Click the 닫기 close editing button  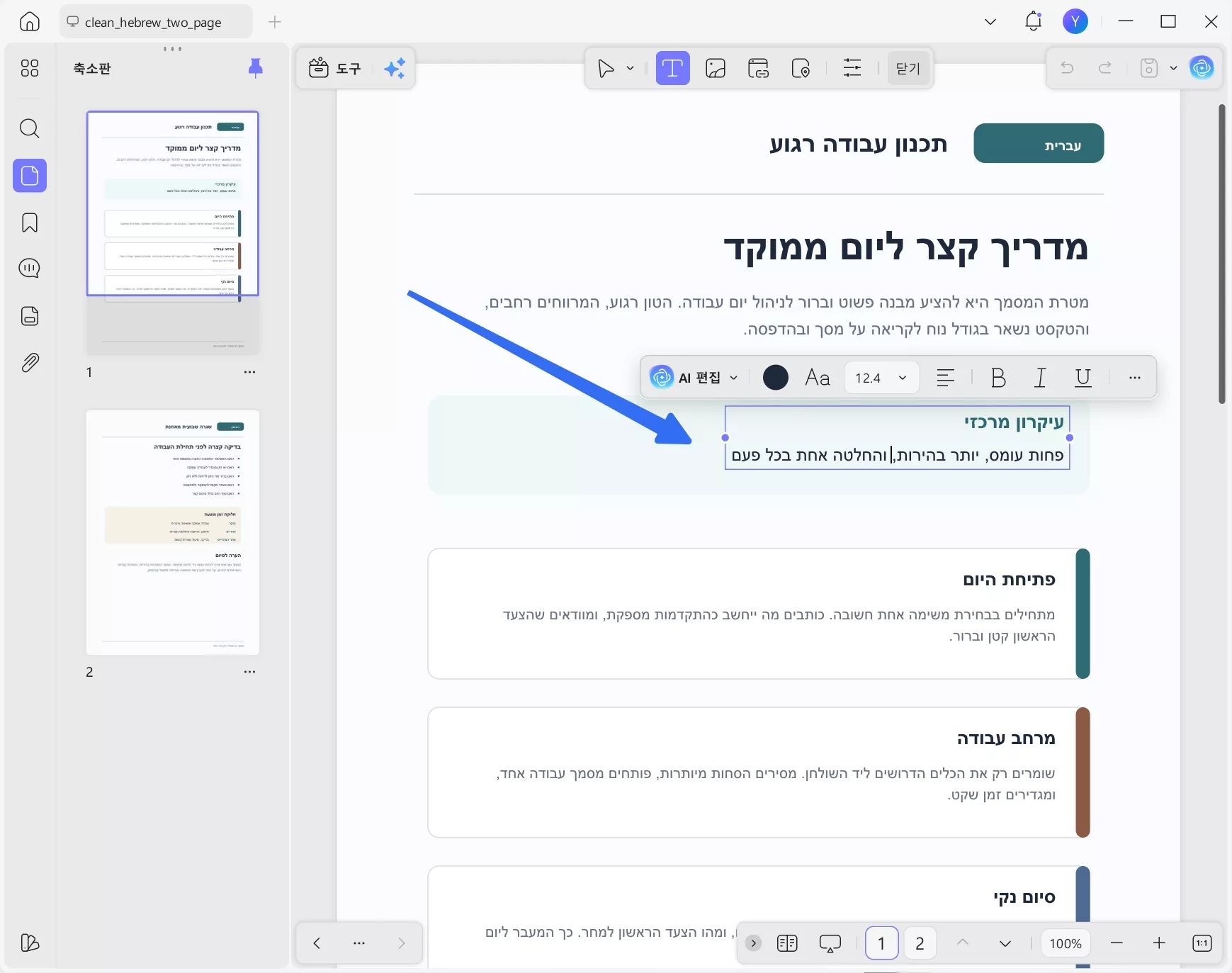[x=908, y=68]
